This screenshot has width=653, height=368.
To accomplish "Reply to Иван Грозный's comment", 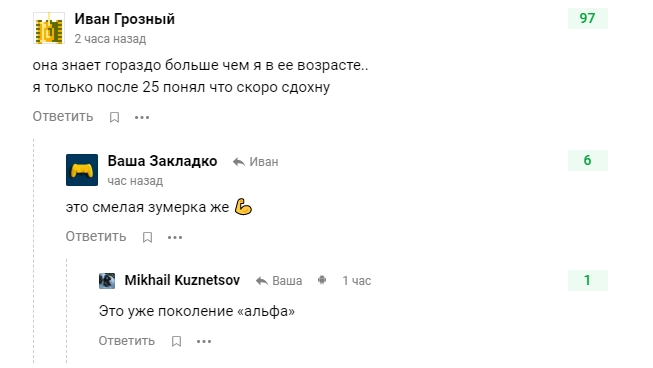I will (x=63, y=117).
